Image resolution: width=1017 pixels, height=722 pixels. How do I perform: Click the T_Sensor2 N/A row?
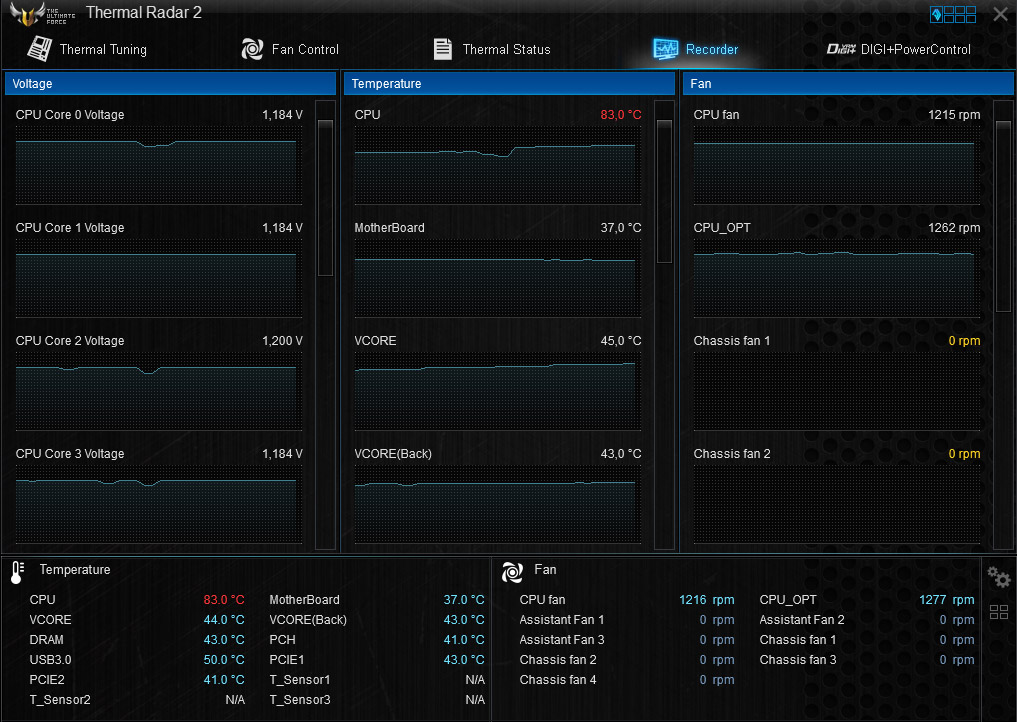coord(137,700)
